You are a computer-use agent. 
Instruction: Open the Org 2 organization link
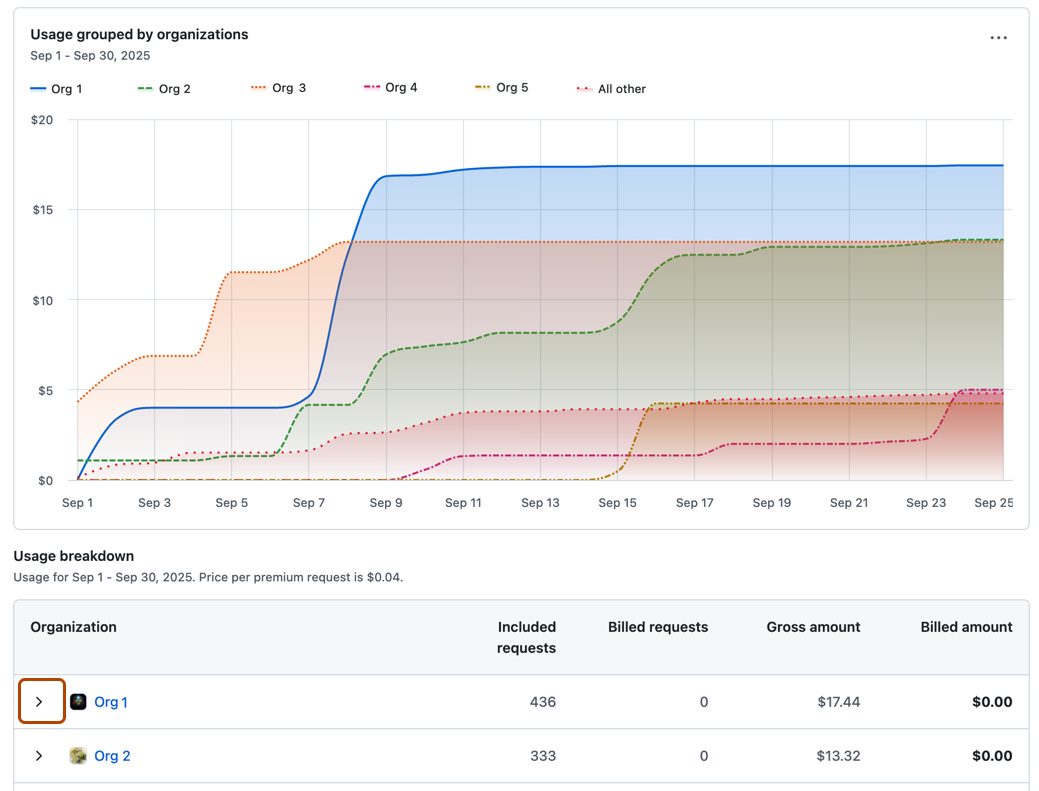tap(112, 756)
